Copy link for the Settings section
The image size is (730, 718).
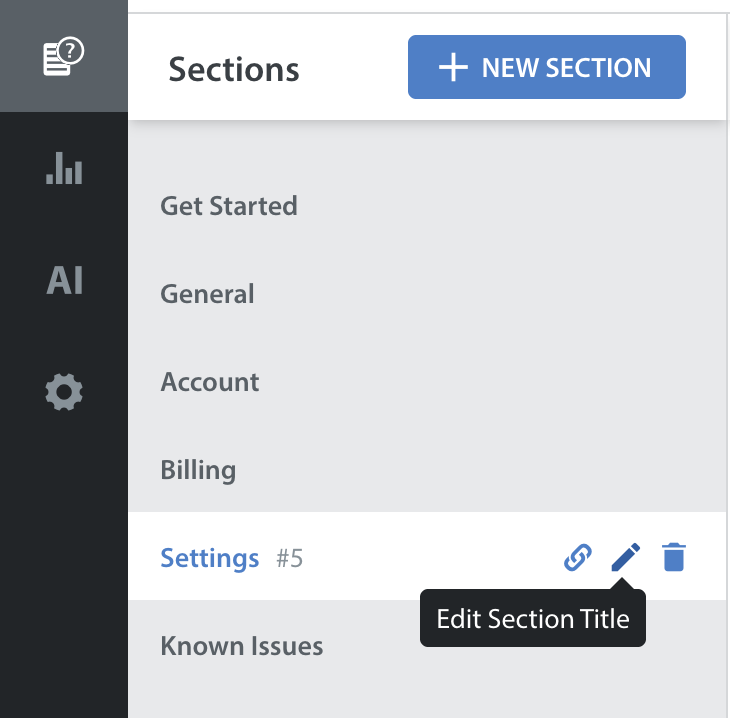tap(577, 557)
